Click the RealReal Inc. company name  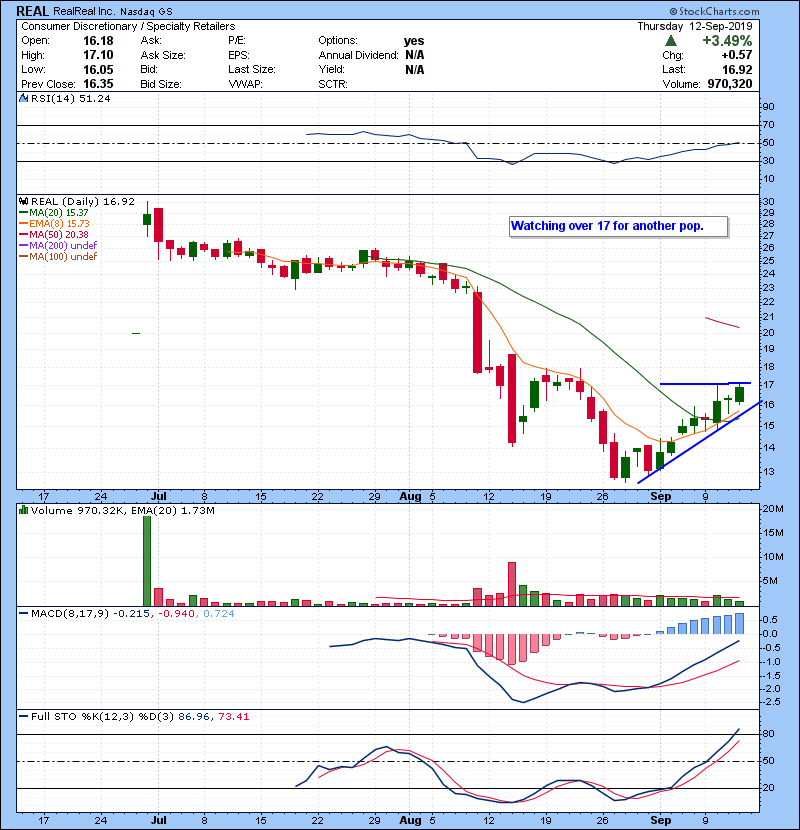83,11
